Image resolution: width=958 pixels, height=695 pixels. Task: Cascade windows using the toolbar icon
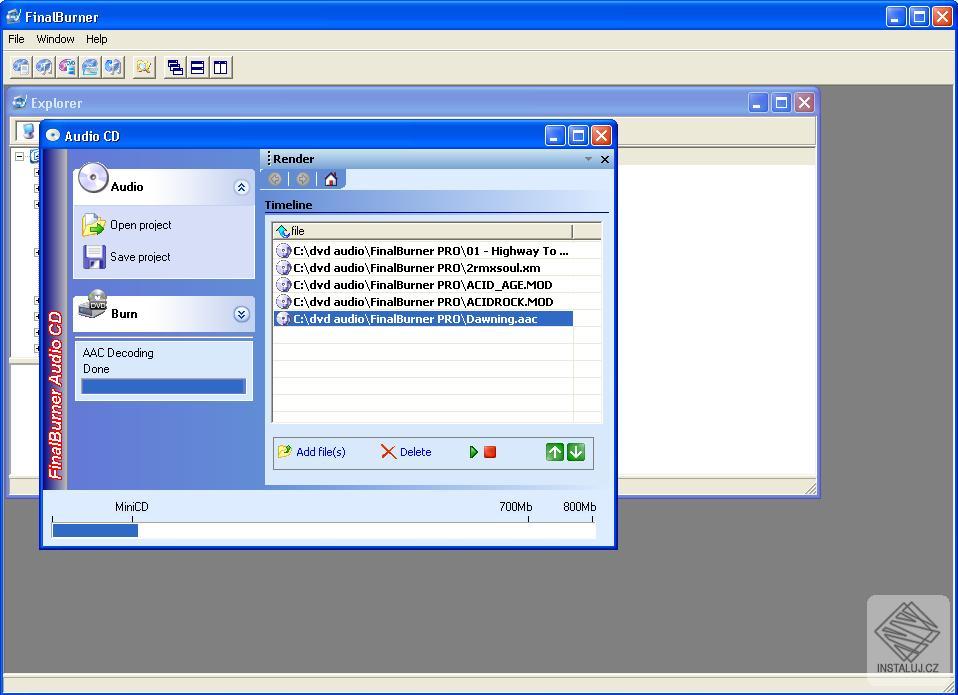tap(175, 67)
